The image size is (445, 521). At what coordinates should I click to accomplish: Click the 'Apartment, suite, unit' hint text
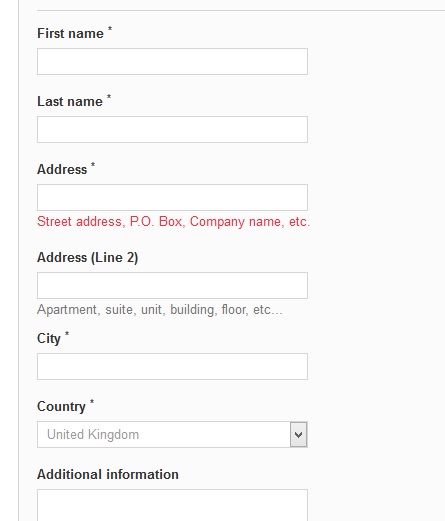pos(160,310)
